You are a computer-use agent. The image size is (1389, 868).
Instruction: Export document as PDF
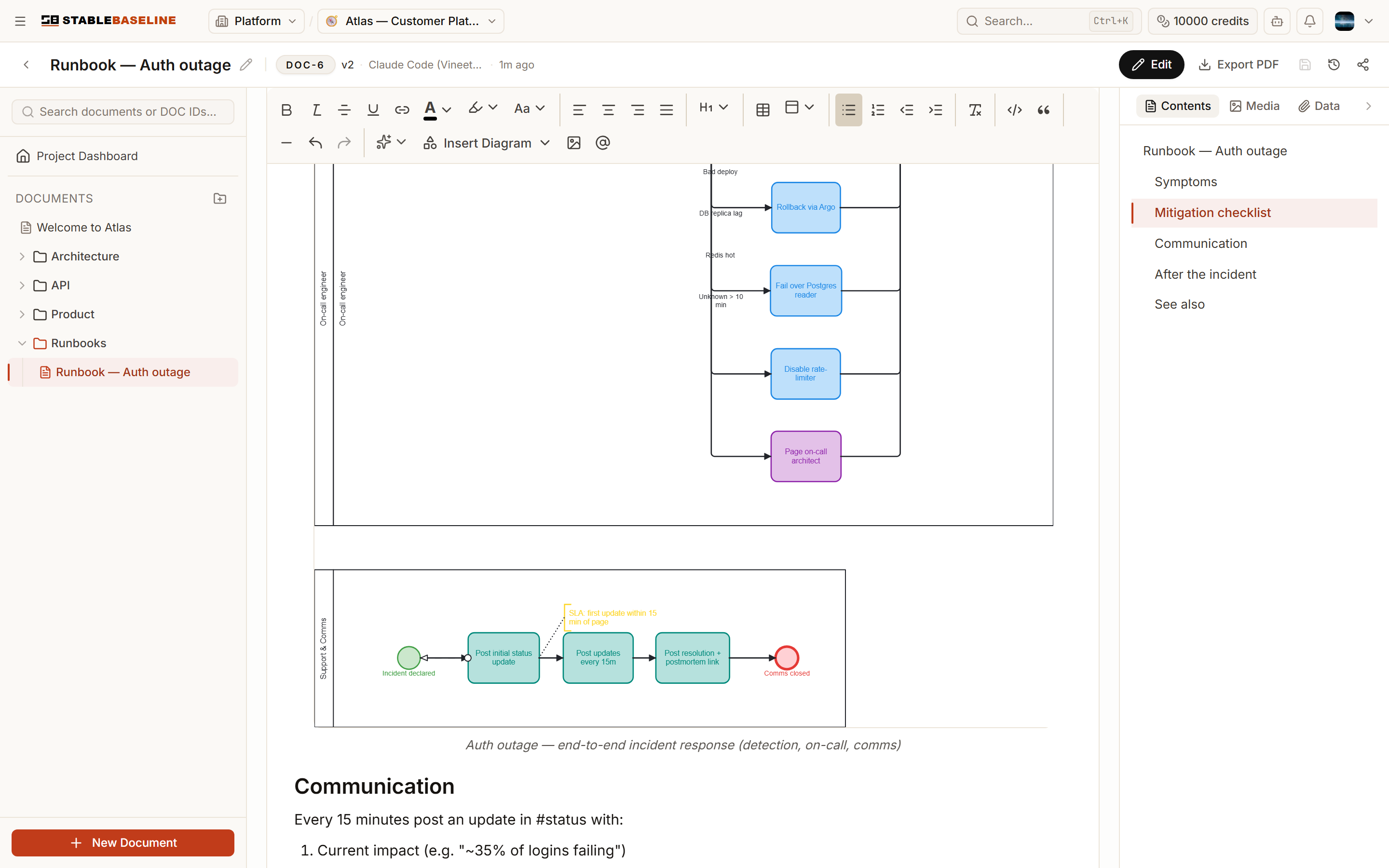coord(1238,65)
